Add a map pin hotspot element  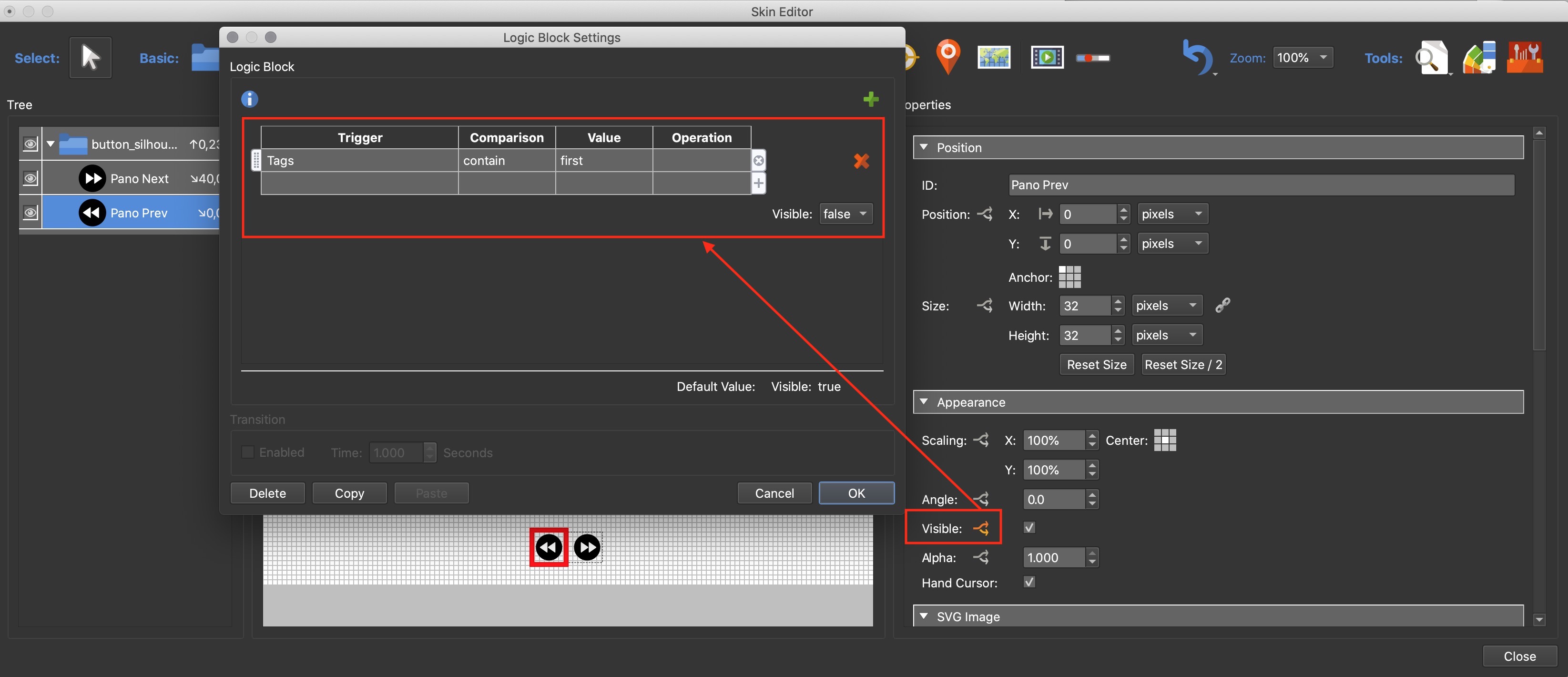tap(948, 57)
